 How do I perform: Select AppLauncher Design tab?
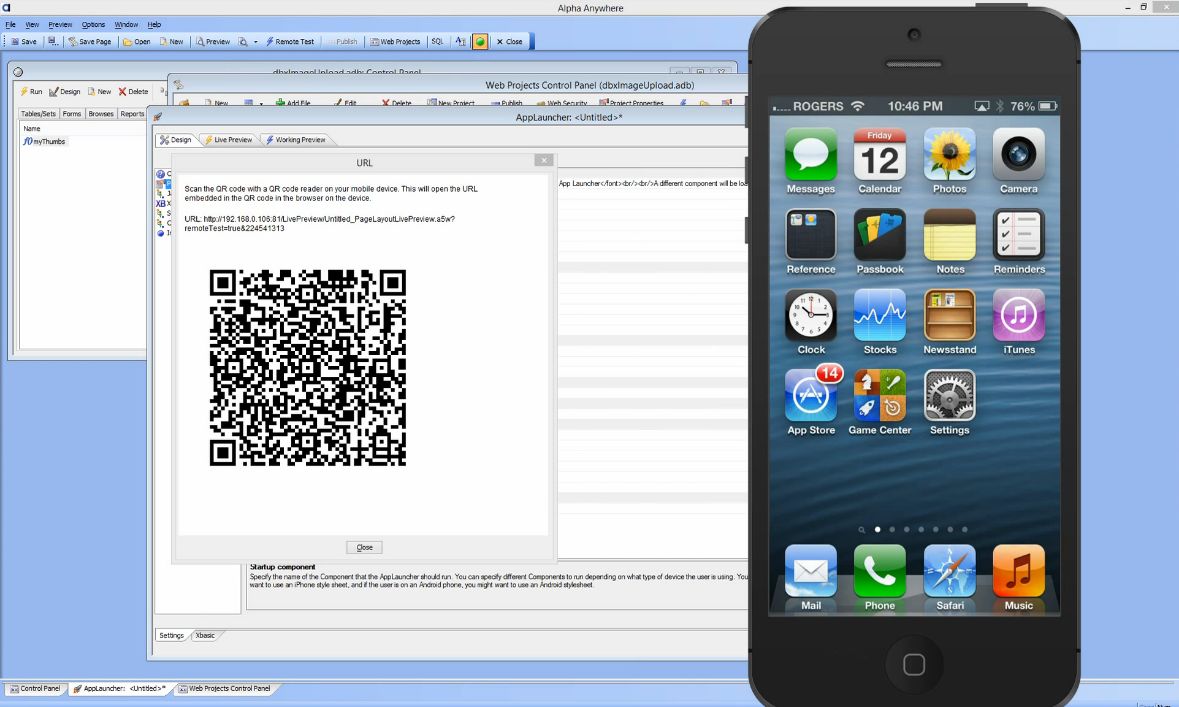point(176,140)
